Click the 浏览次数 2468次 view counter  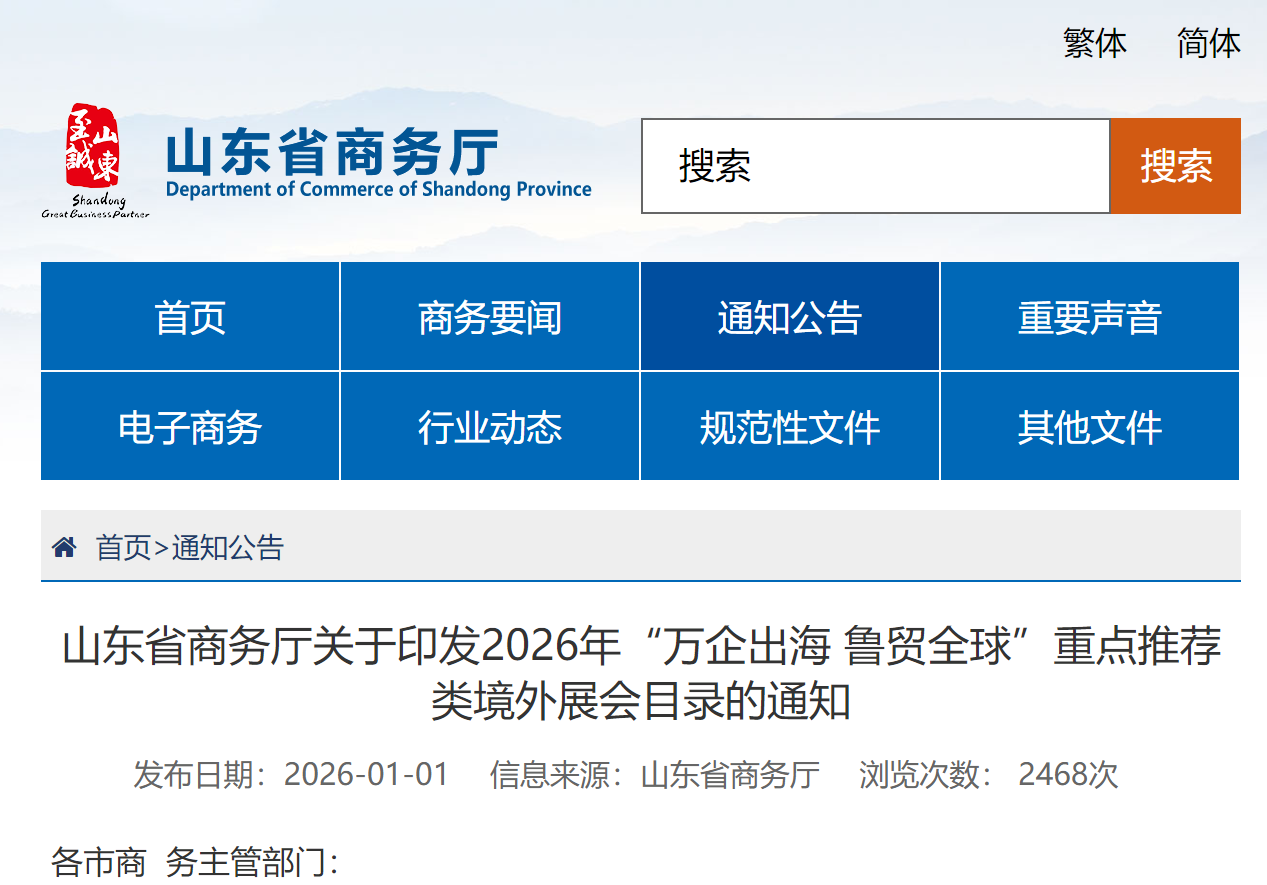[x=988, y=775]
